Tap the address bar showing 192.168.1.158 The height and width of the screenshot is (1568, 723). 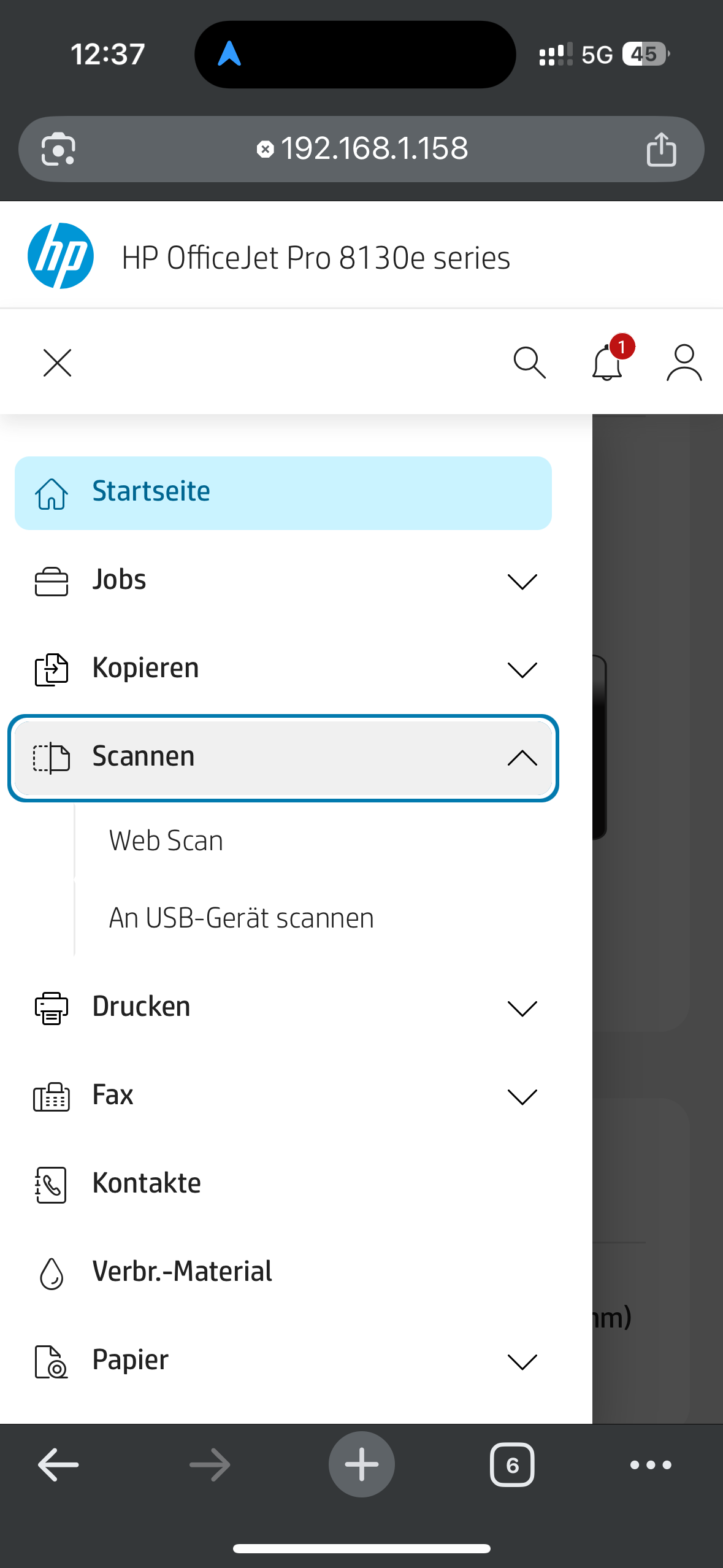coord(374,149)
